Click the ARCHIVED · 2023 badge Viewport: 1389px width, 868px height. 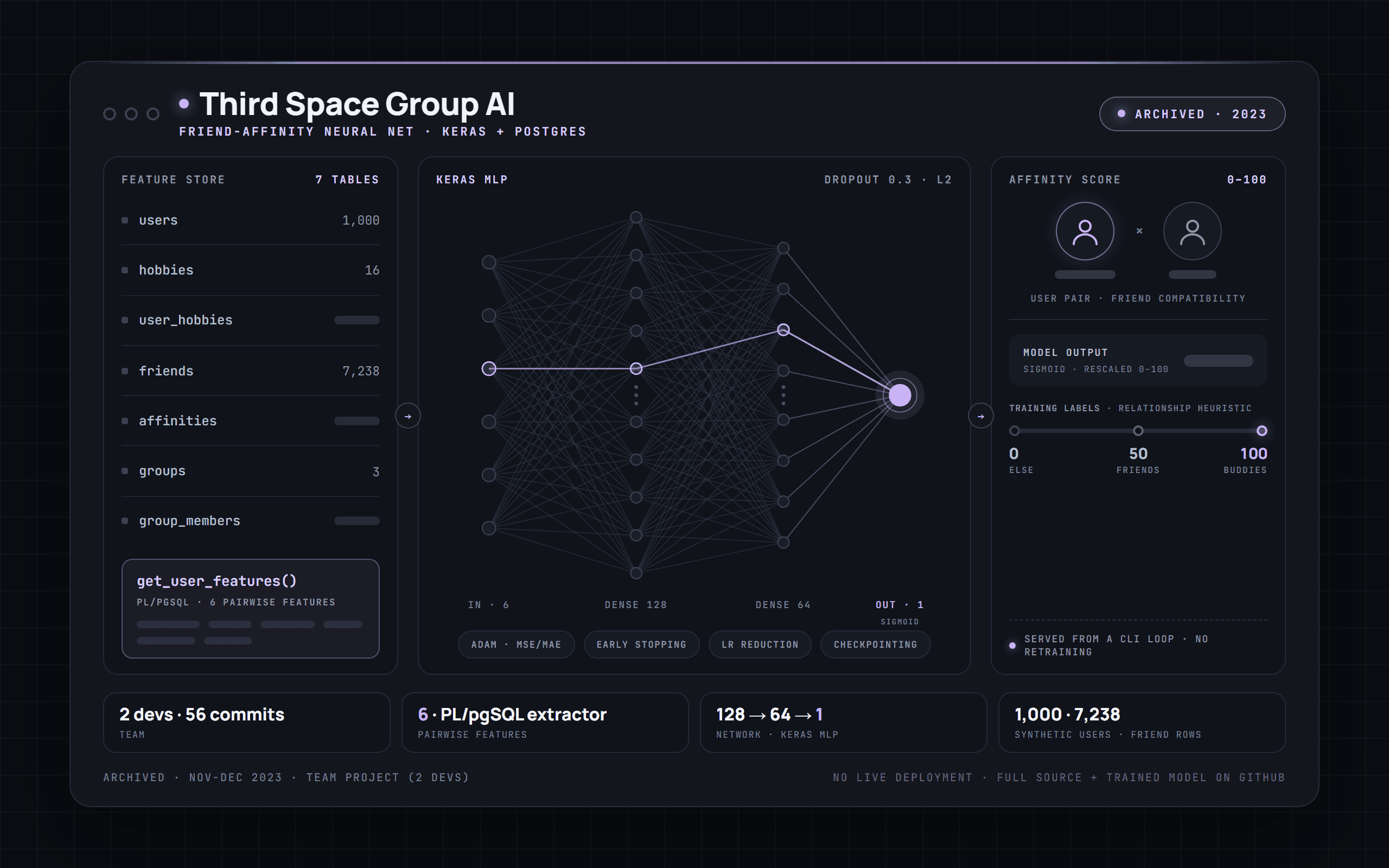tap(1192, 114)
